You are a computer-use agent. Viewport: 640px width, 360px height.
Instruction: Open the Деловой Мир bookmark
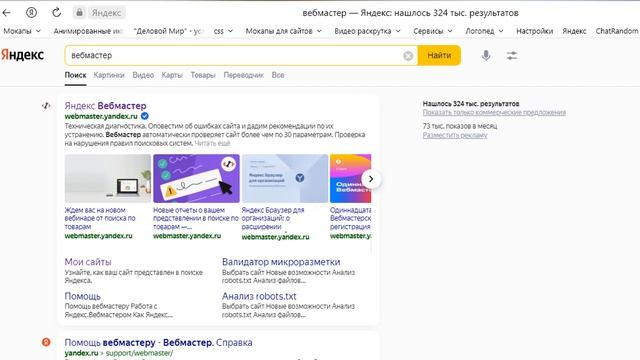(169, 31)
